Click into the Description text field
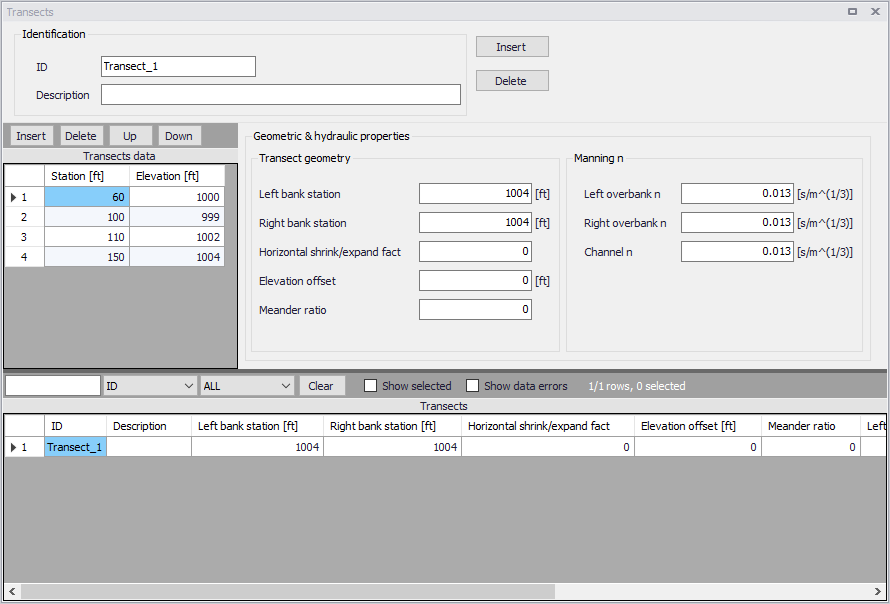890x604 pixels. coord(280,95)
